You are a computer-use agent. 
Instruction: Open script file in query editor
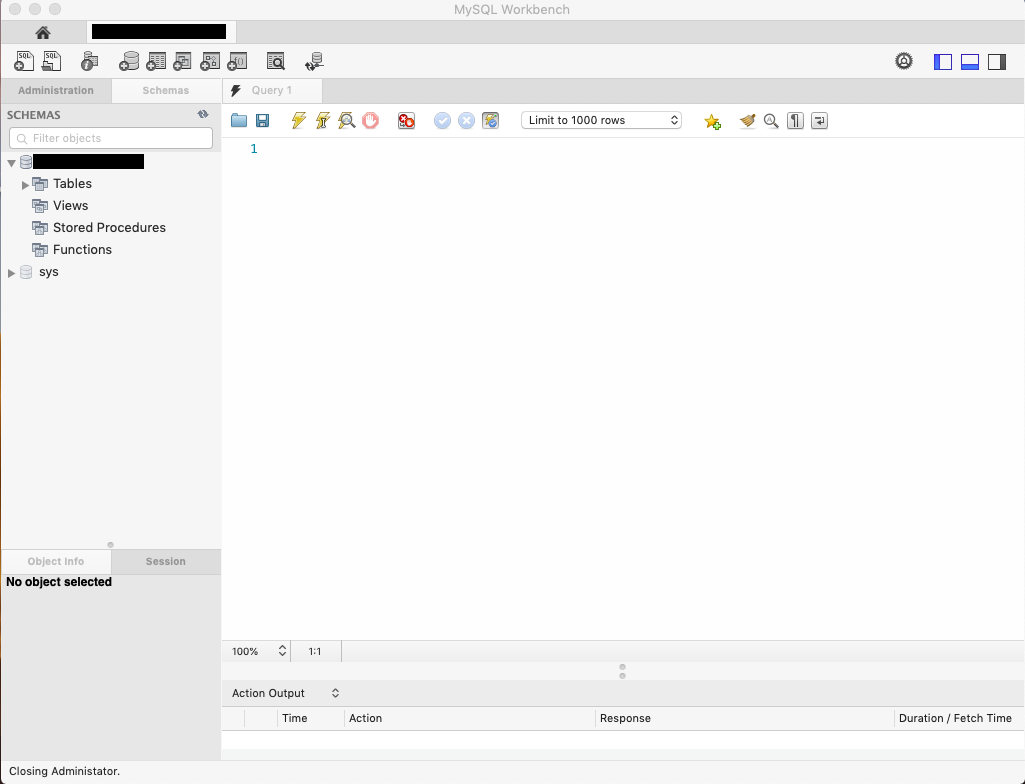[x=239, y=120]
